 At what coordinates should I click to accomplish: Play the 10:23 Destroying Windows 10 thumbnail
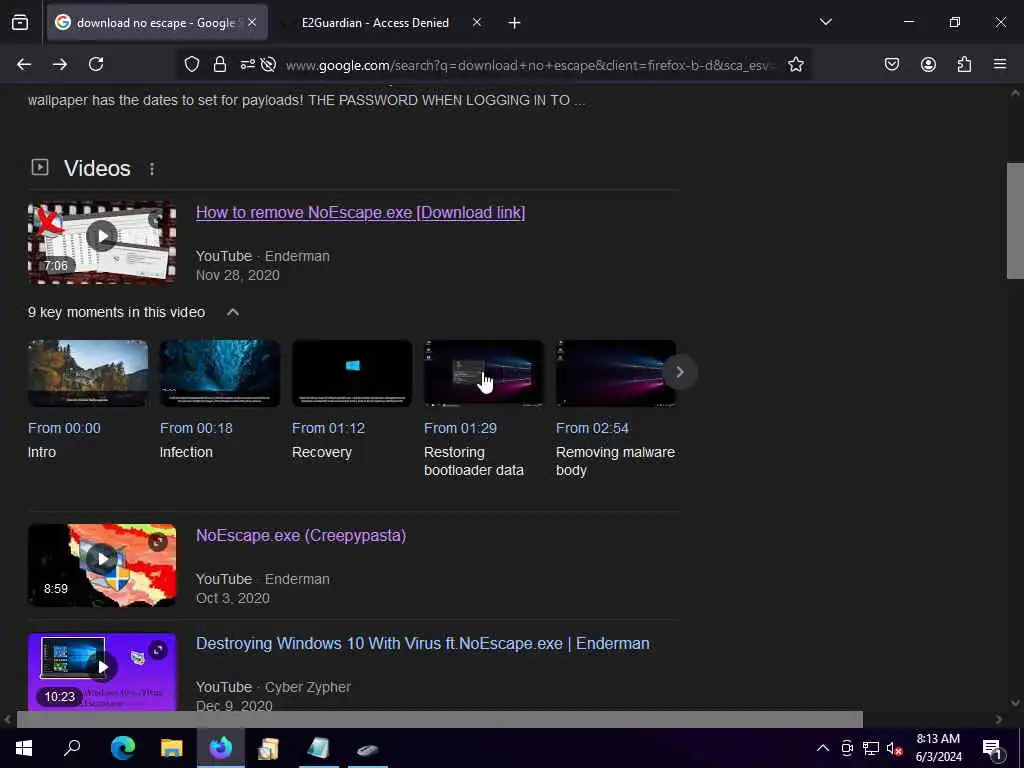102,671
